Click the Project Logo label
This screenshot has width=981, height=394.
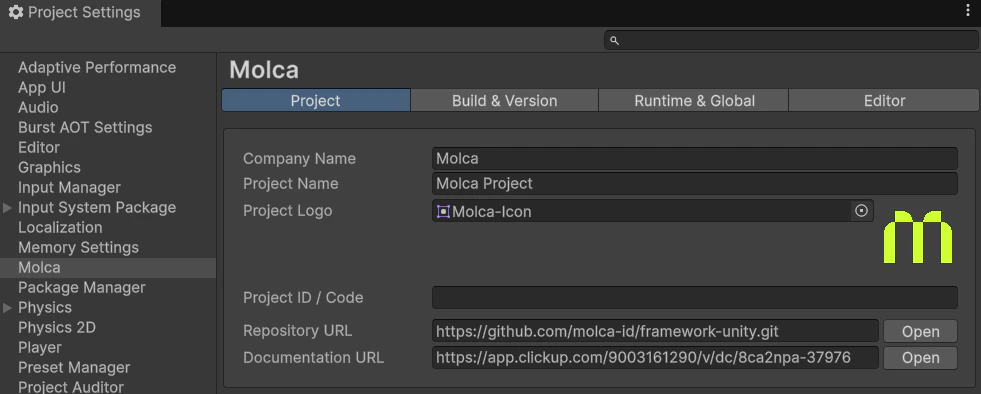coord(287,211)
